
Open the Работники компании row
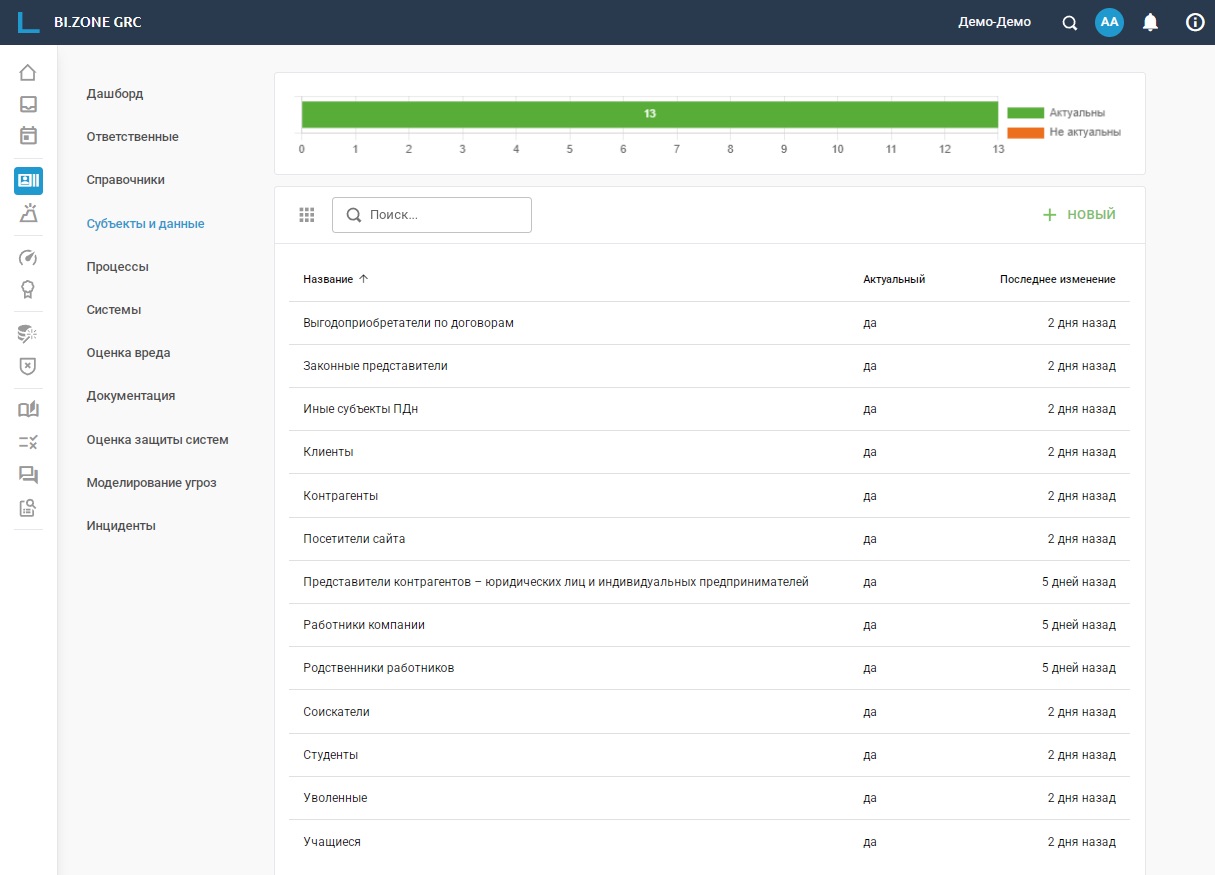pos(364,625)
